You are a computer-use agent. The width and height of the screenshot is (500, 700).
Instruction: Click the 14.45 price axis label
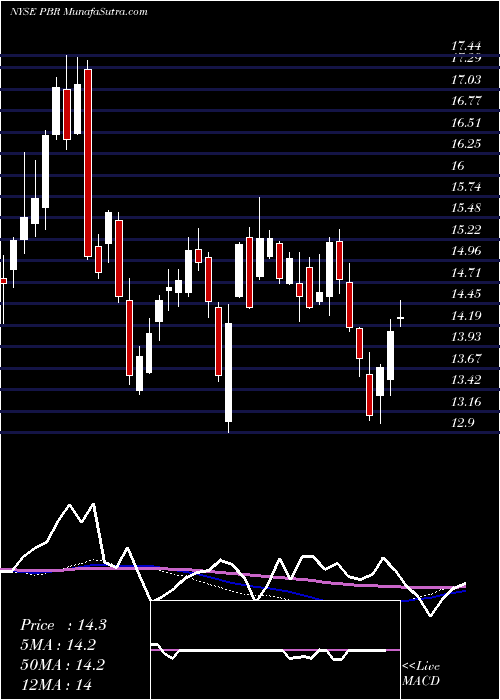pos(466,294)
